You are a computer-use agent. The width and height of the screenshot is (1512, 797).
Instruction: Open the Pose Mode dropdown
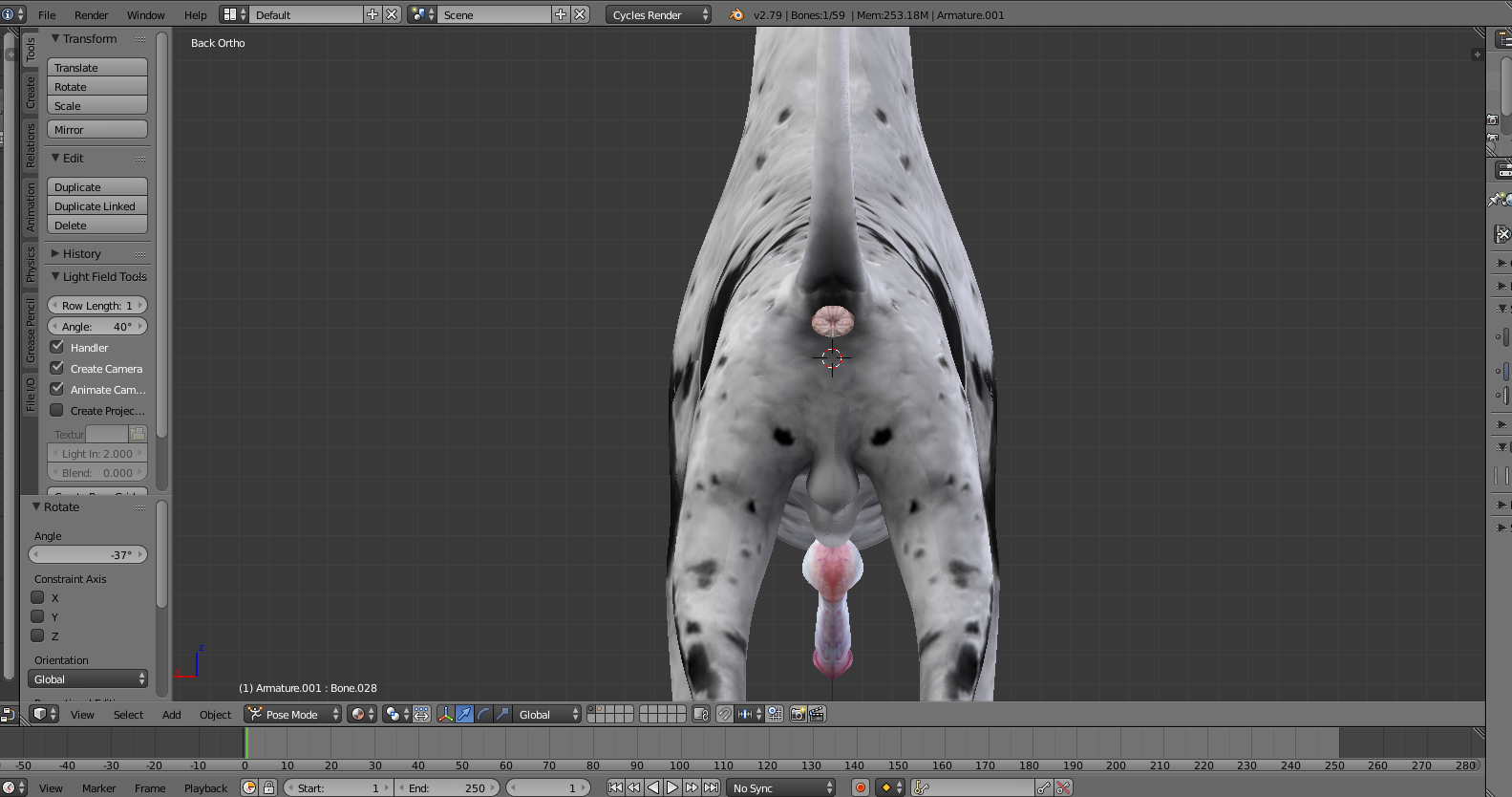click(x=293, y=714)
